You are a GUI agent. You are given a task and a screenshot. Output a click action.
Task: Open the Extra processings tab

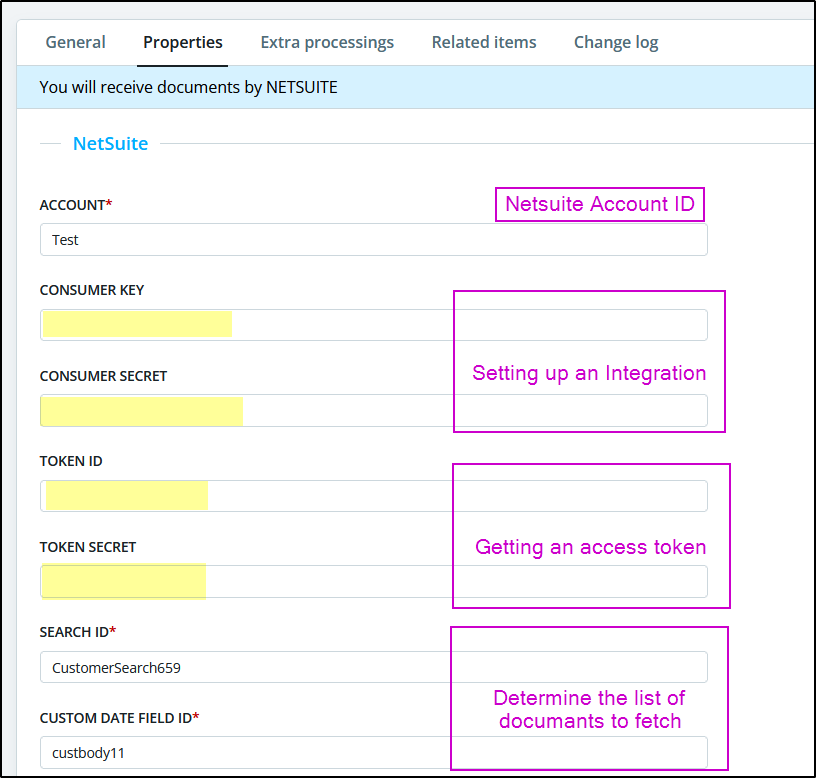coord(327,42)
